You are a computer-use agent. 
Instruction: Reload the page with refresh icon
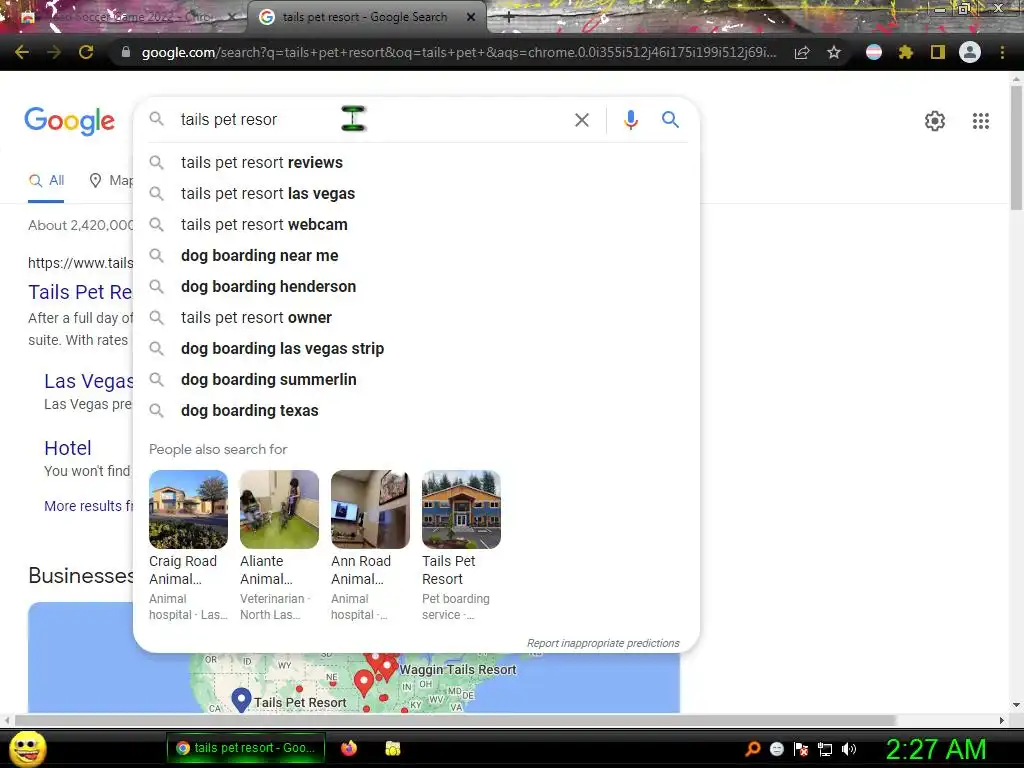point(86,52)
